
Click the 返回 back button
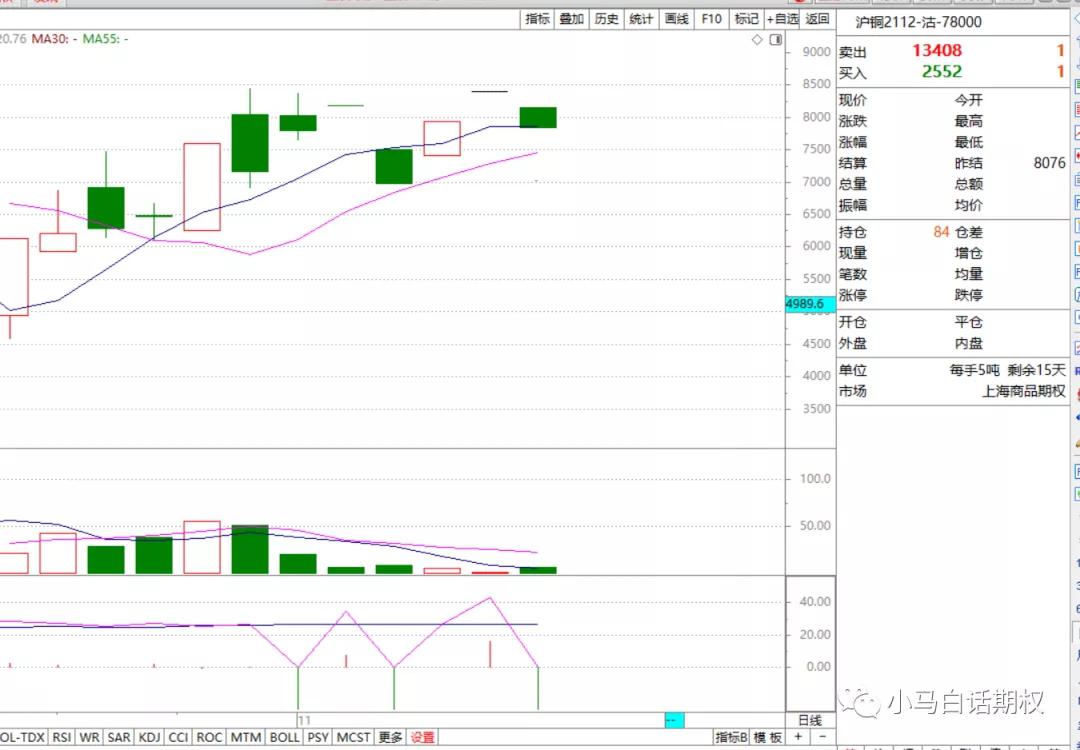click(818, 19)
